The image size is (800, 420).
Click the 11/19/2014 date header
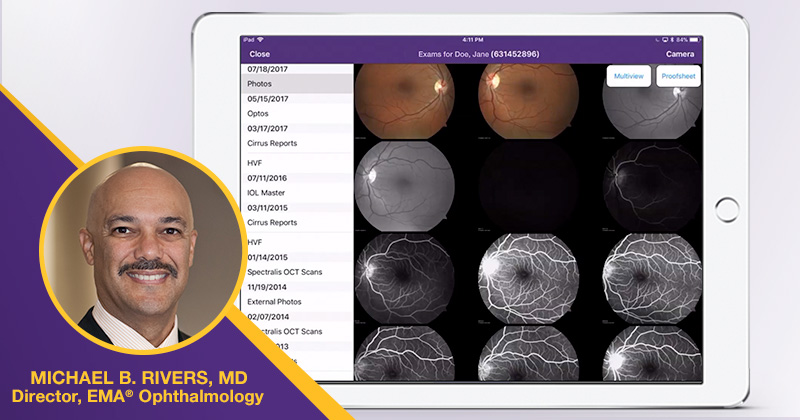pos(267,287)
